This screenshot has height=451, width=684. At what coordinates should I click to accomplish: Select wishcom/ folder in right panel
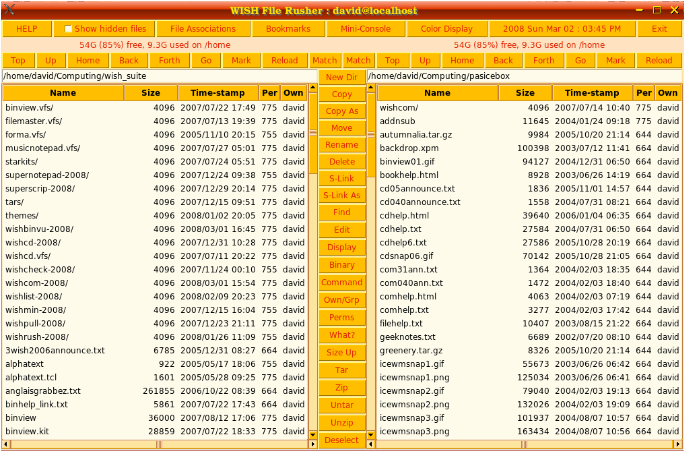point(529,108)
